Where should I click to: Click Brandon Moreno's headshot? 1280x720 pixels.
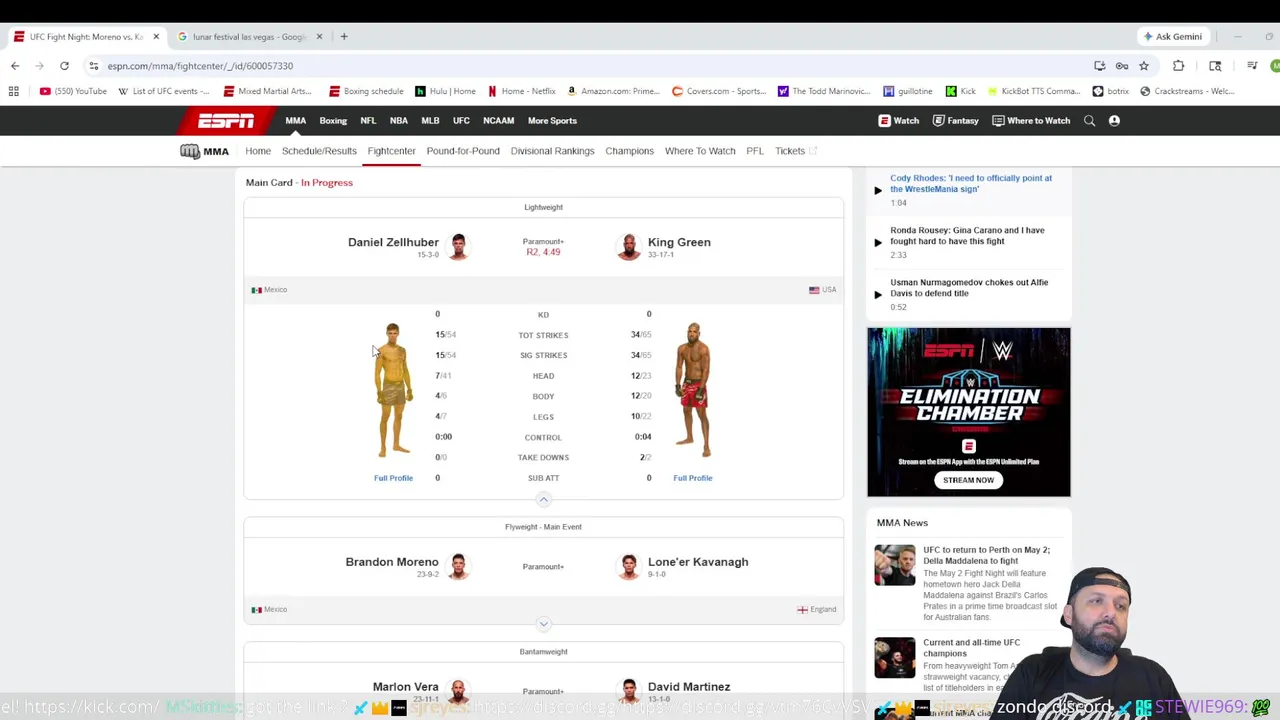click(x=458, y=566)
